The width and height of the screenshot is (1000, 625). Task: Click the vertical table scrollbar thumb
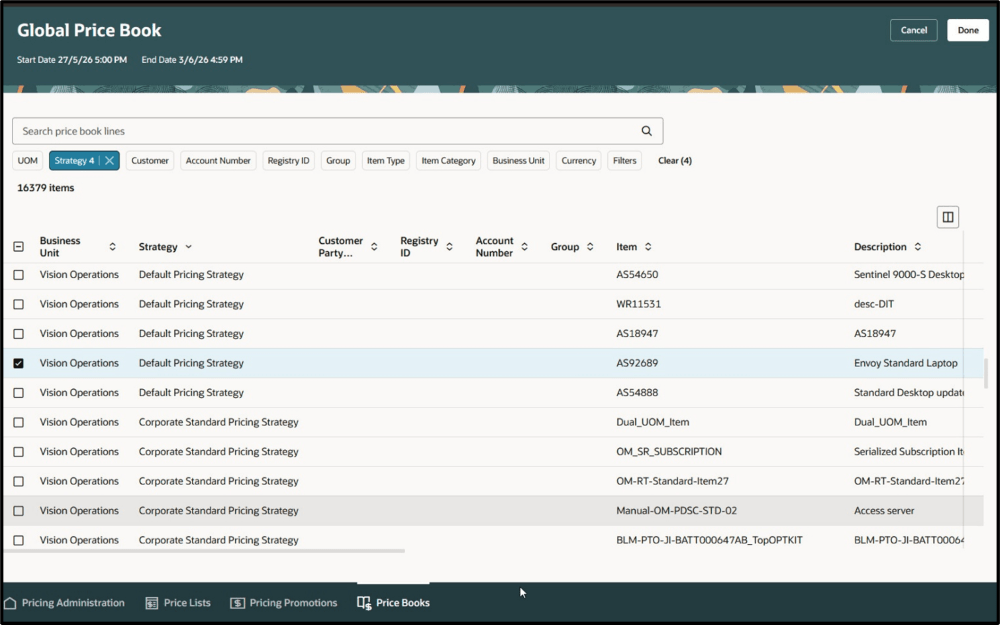(986, 373)
